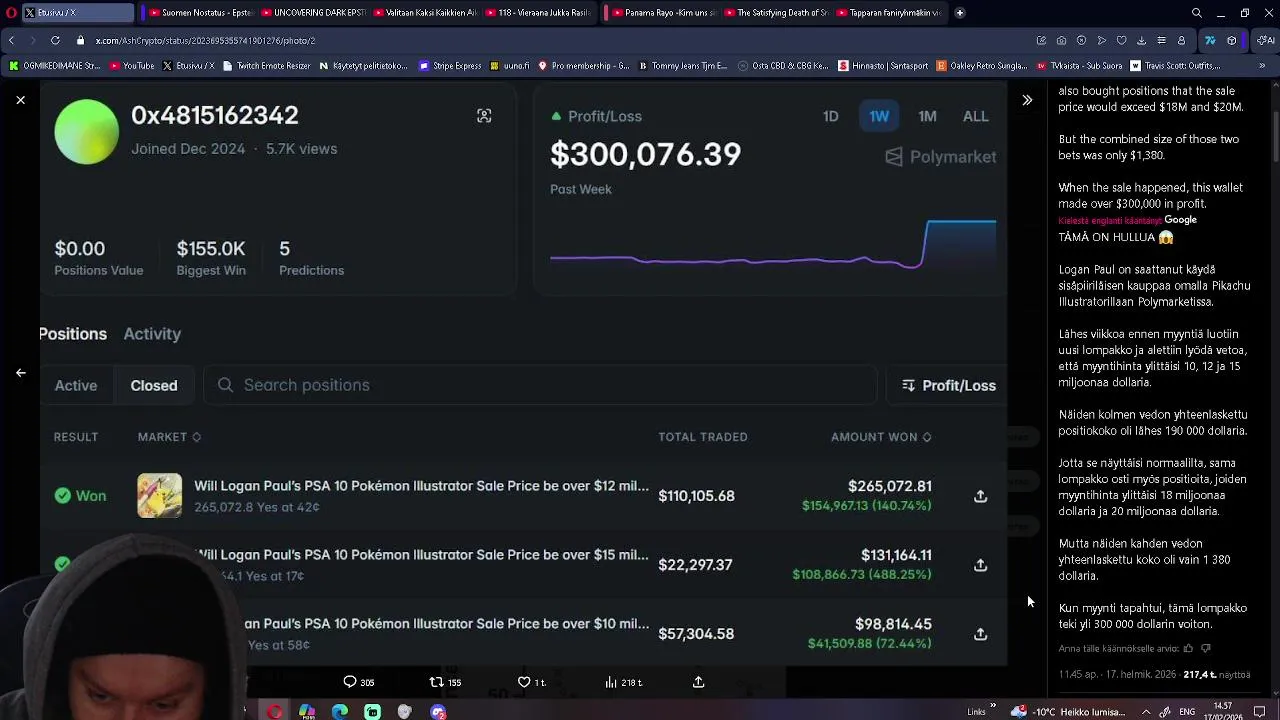View post analytics 218 t. icon
The image size is (1280, 720).
[623, 682]
